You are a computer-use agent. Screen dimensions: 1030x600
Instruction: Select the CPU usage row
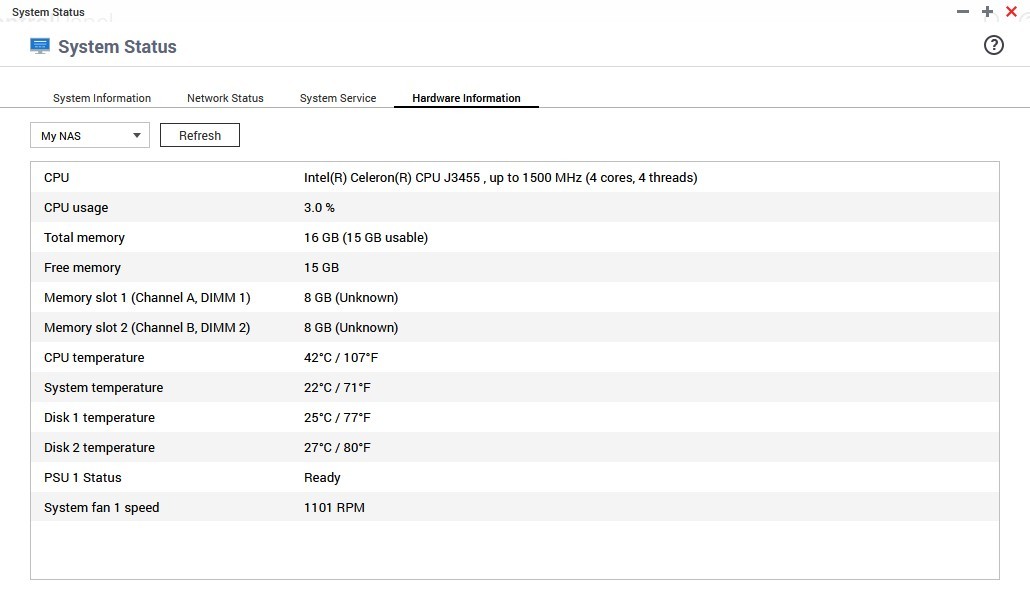click(x=515, y=208)
